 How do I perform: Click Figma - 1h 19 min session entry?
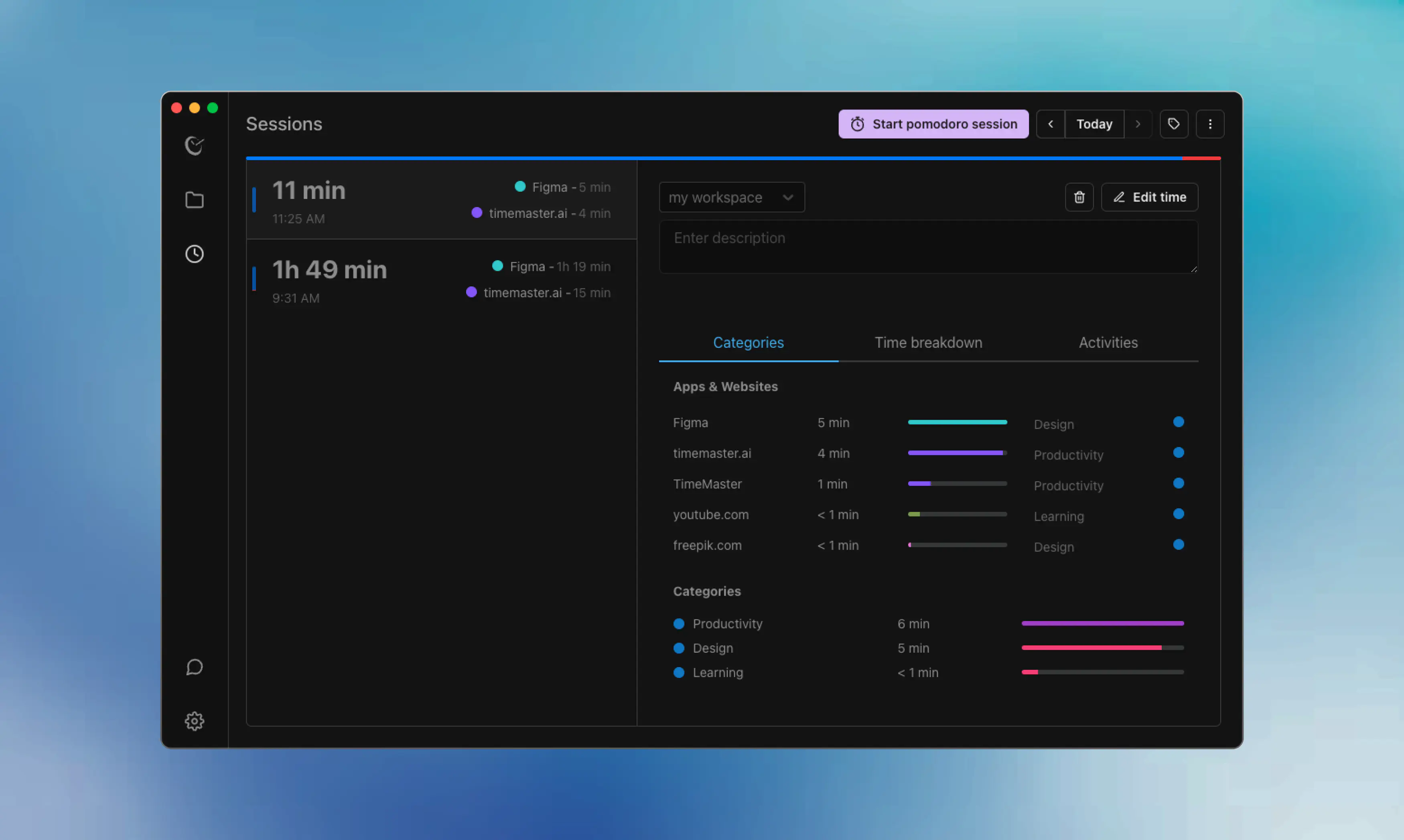pos(551,266)
